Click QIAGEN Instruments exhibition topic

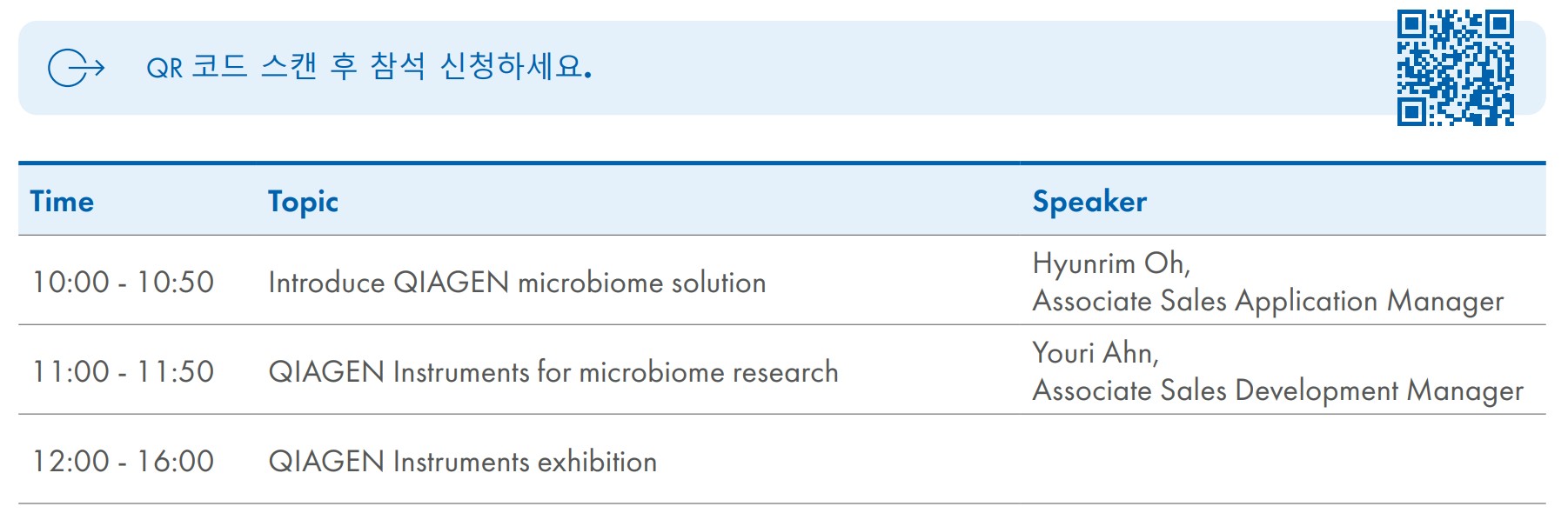[462, 462]
